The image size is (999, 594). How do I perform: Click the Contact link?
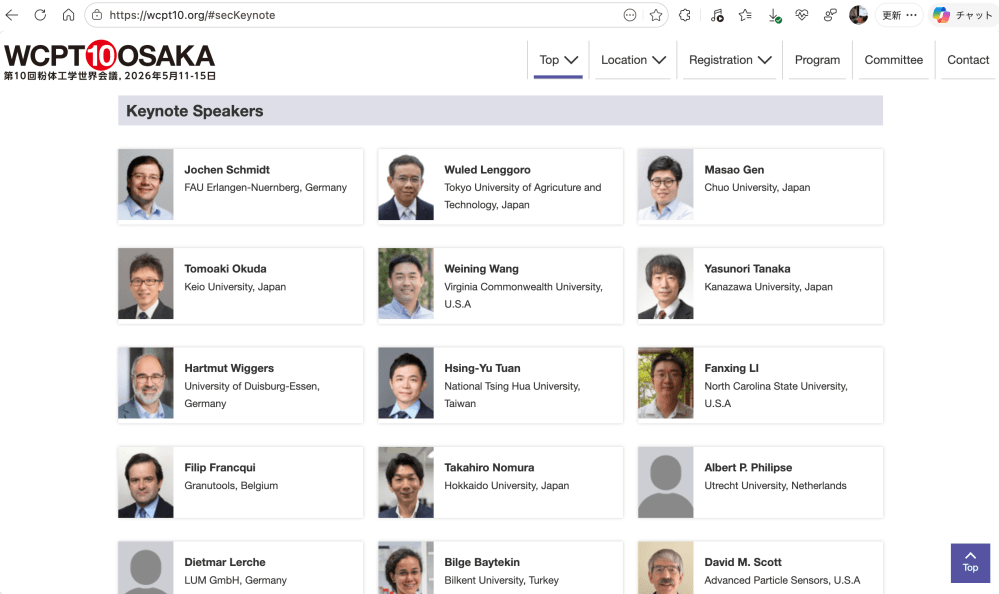[967, 60]
